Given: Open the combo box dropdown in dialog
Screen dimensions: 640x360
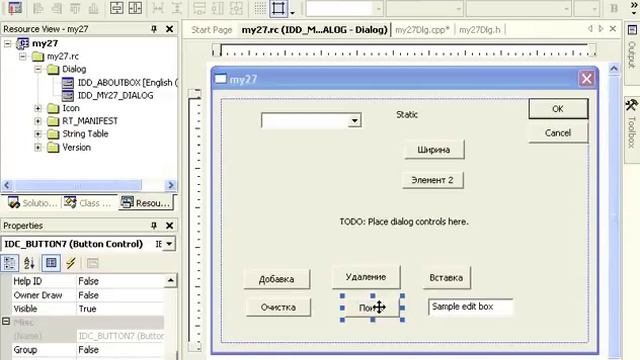Looking at the screenshot, I should 355,120.
